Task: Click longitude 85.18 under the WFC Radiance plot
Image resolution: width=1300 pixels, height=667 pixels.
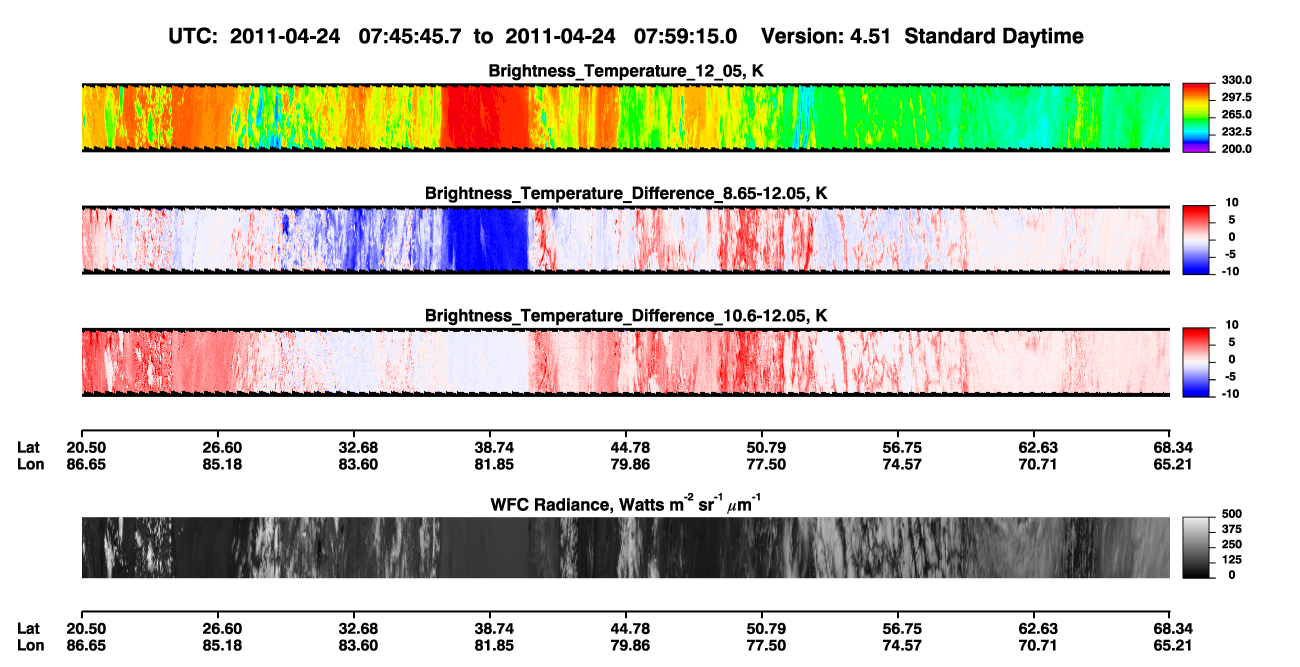Action: 222,645
